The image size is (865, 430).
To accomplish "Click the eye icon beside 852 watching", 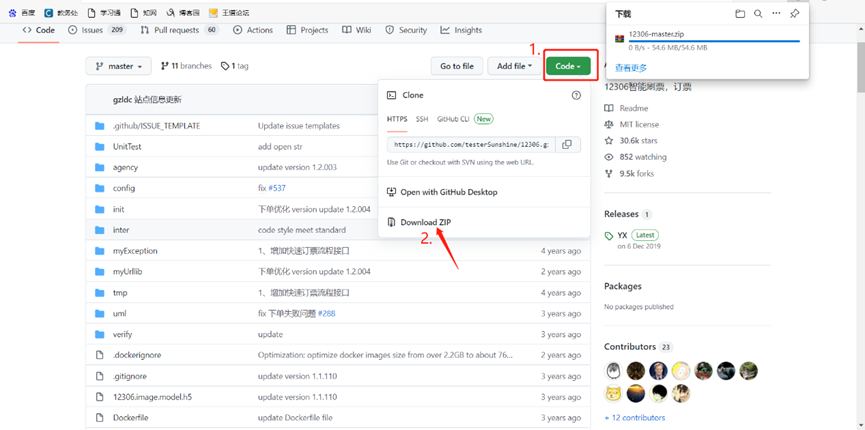I will point(609,157).
